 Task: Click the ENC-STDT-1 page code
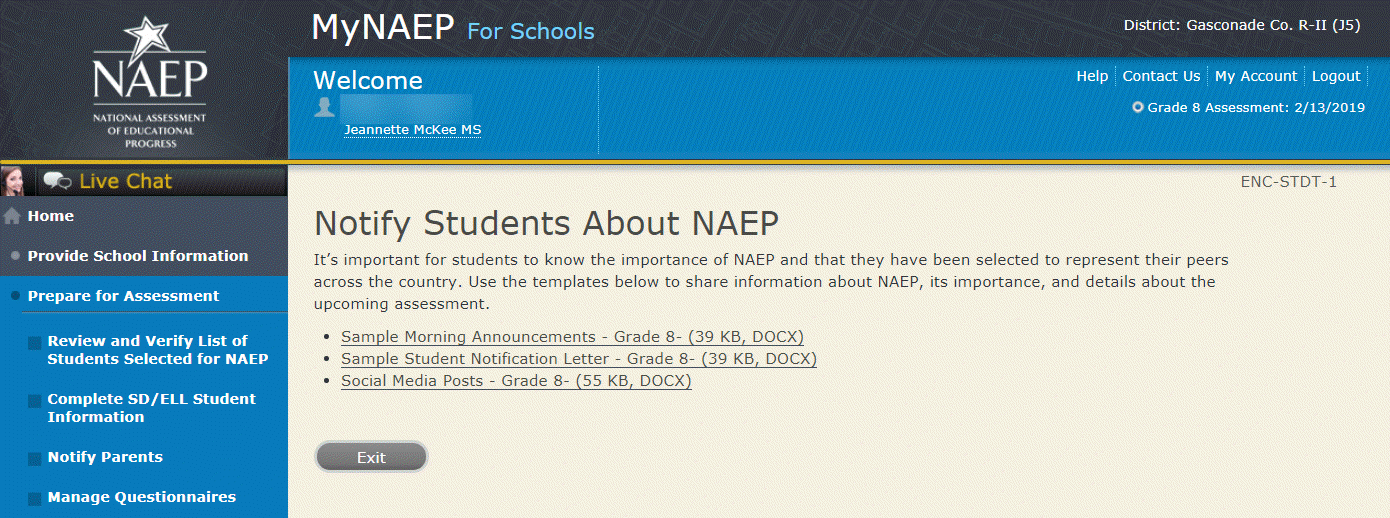click(1289, 182)
